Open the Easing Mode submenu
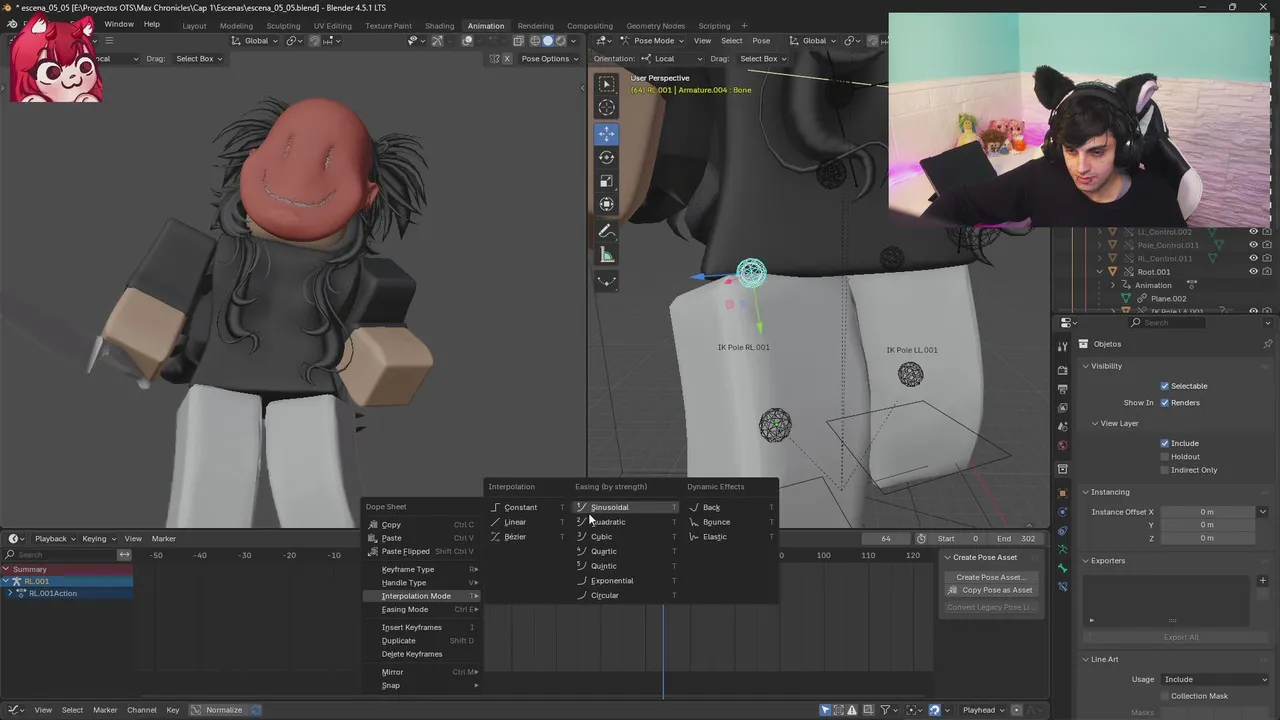1280x720 pixels. (x=422, y=609)
